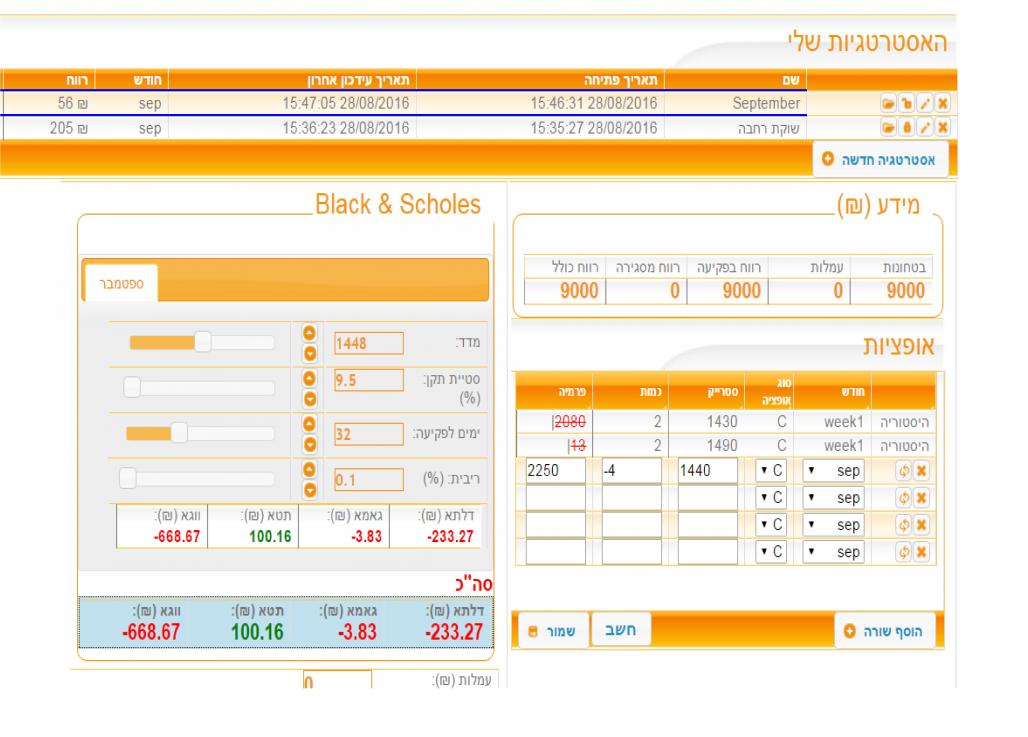1028x737 pixels.
Task: Click the unlocked padlock on September row
Action: click(906, 104)
